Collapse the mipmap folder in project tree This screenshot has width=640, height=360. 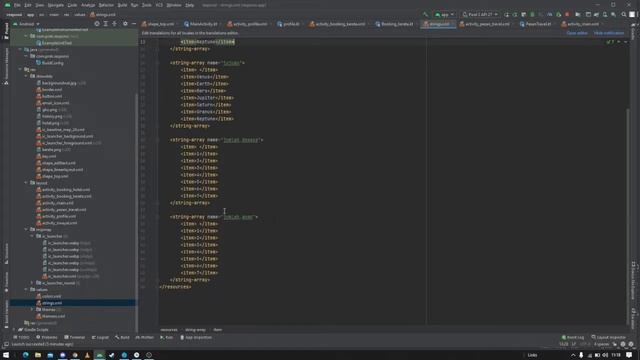pyautogui.click(x=26, y=229)
